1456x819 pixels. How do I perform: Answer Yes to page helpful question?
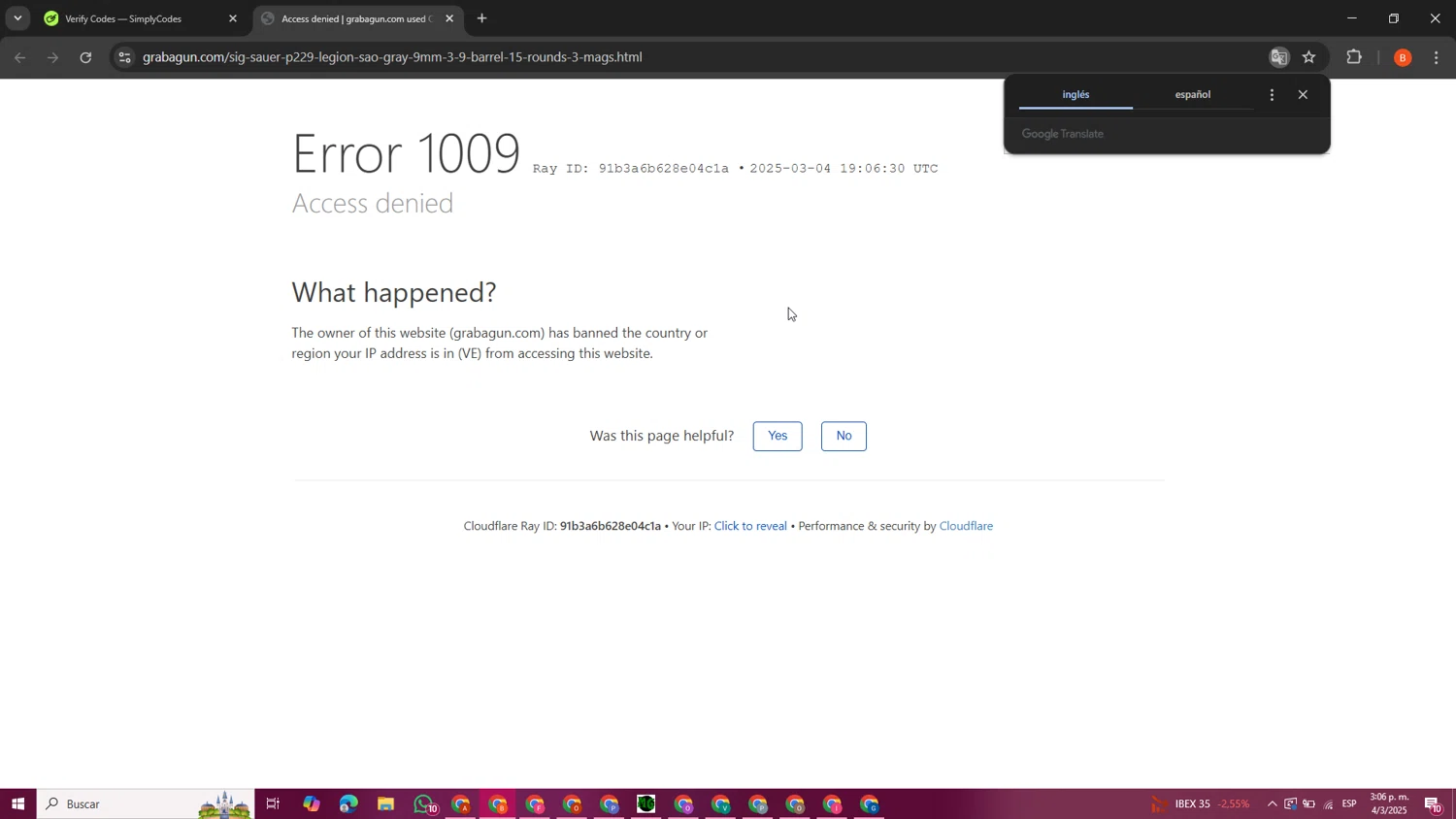coord(778,436)
